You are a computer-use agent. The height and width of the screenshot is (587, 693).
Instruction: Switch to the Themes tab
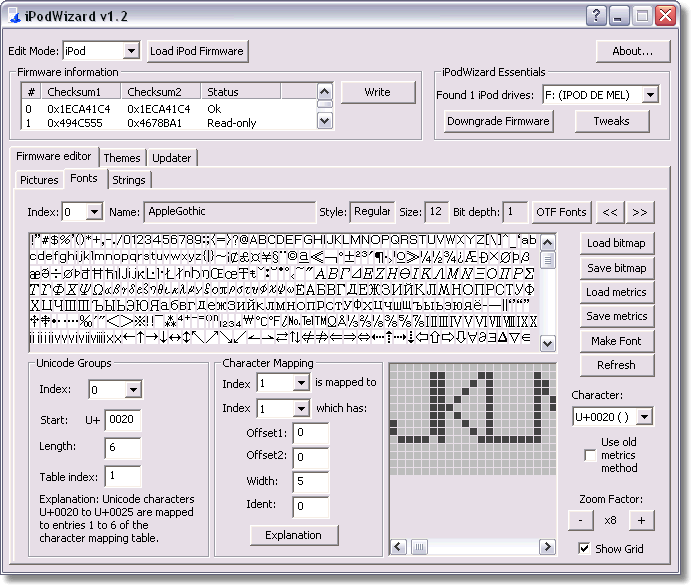[x=122, y=158]
